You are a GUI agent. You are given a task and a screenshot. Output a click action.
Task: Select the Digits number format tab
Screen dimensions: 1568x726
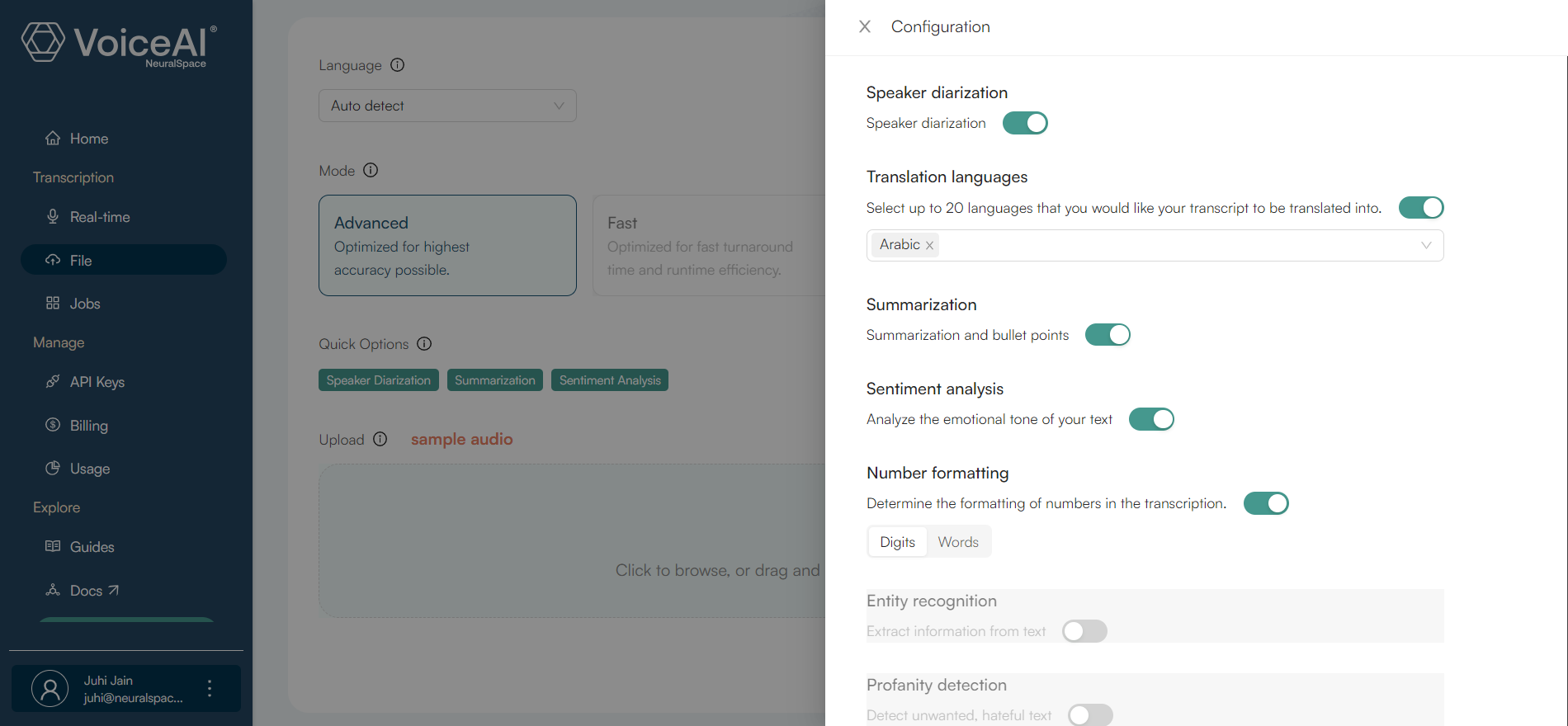click(897, 542)
